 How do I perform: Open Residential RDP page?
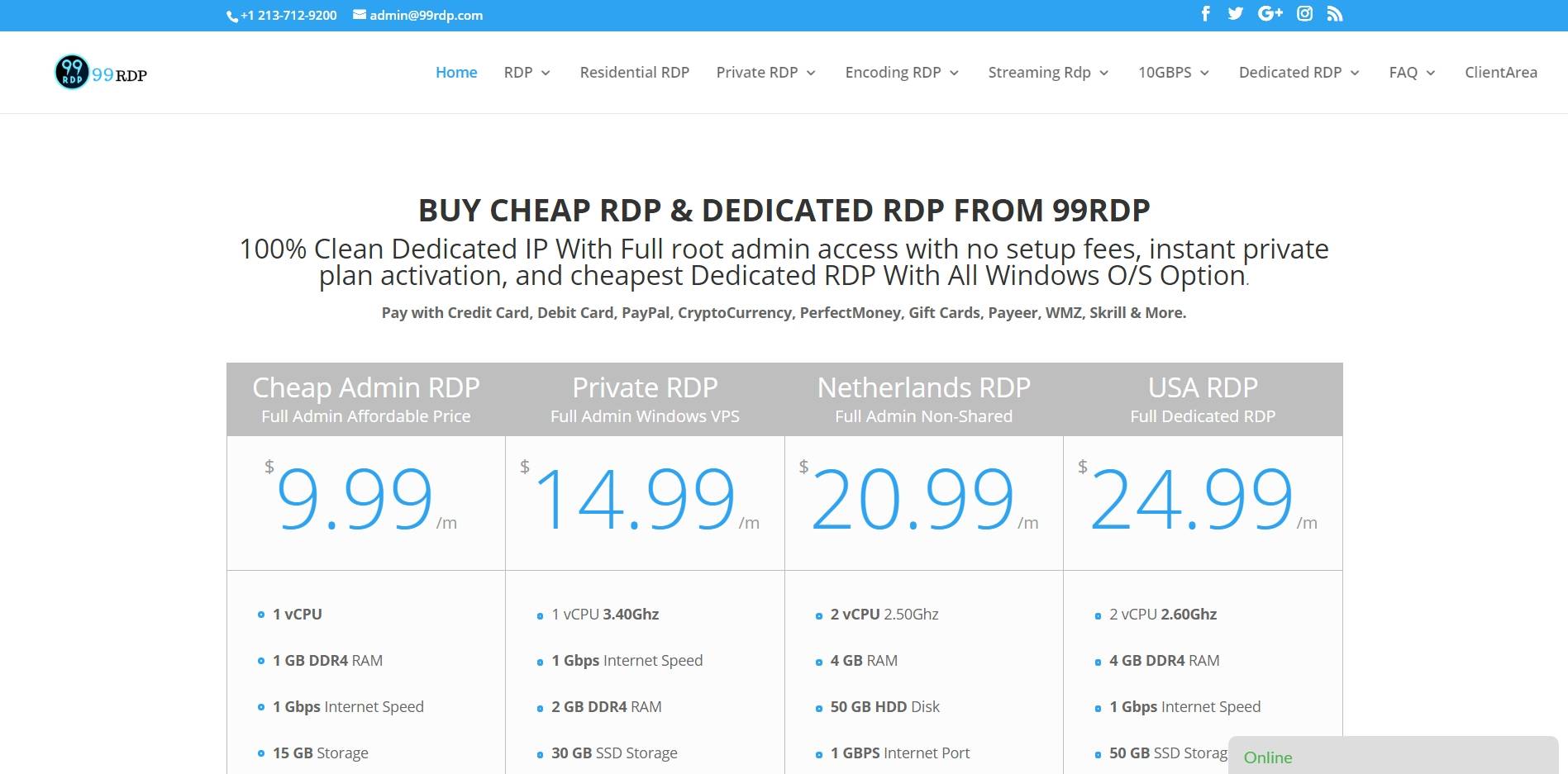click(x=635, y=73)
